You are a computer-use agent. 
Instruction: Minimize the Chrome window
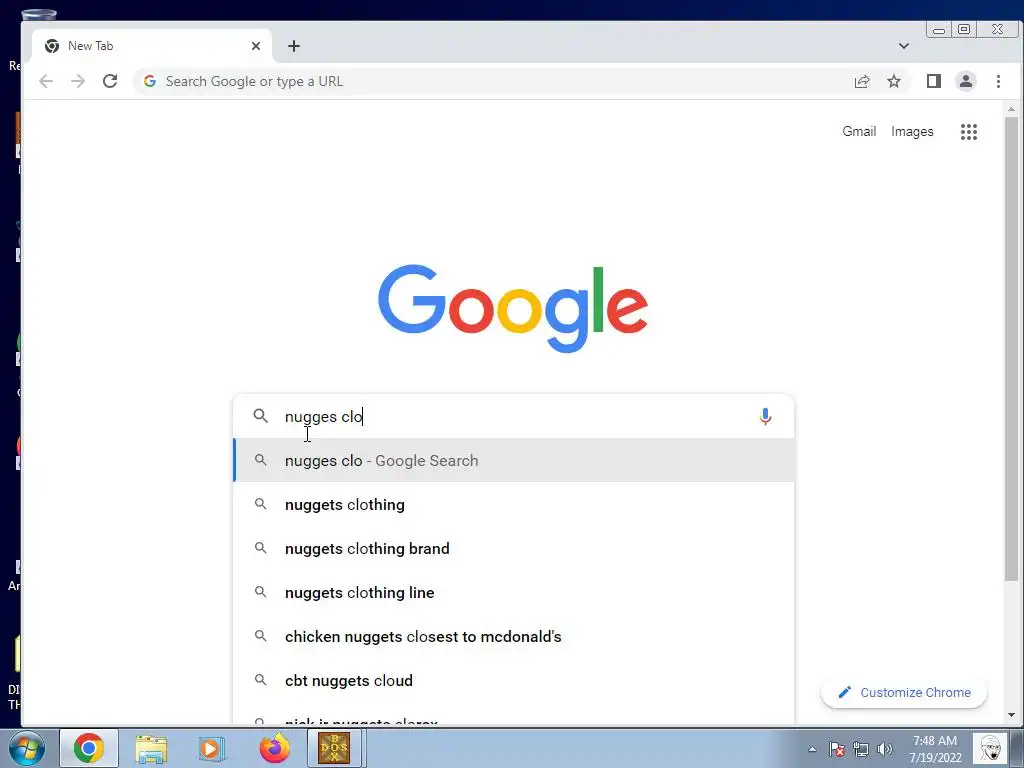[938, 30]
